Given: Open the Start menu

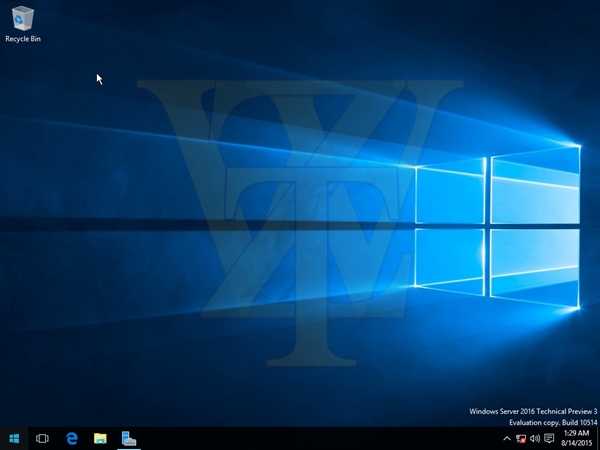Looking at the screenshot, I should point(14,439).
